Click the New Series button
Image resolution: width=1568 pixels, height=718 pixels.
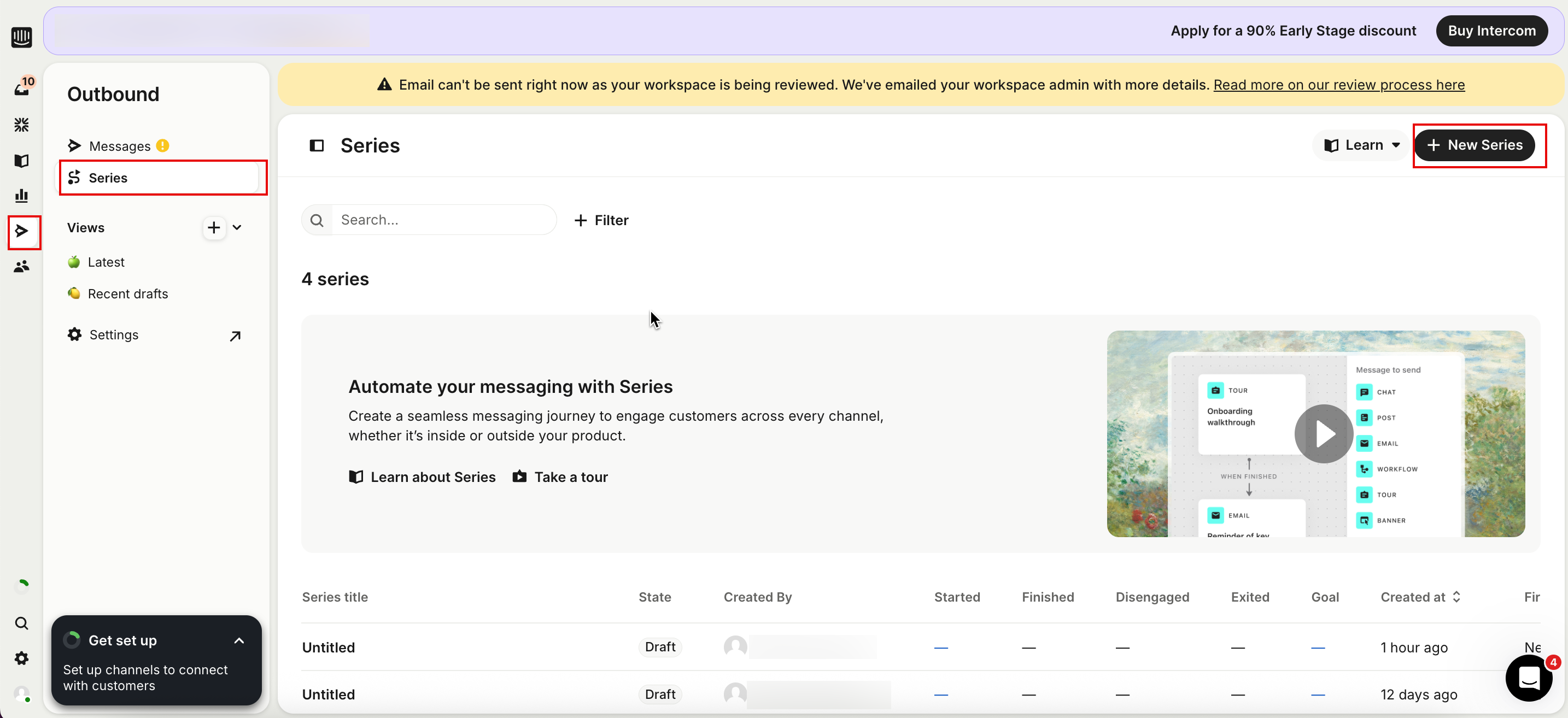pyautogui.click(x=1475, y=145)
